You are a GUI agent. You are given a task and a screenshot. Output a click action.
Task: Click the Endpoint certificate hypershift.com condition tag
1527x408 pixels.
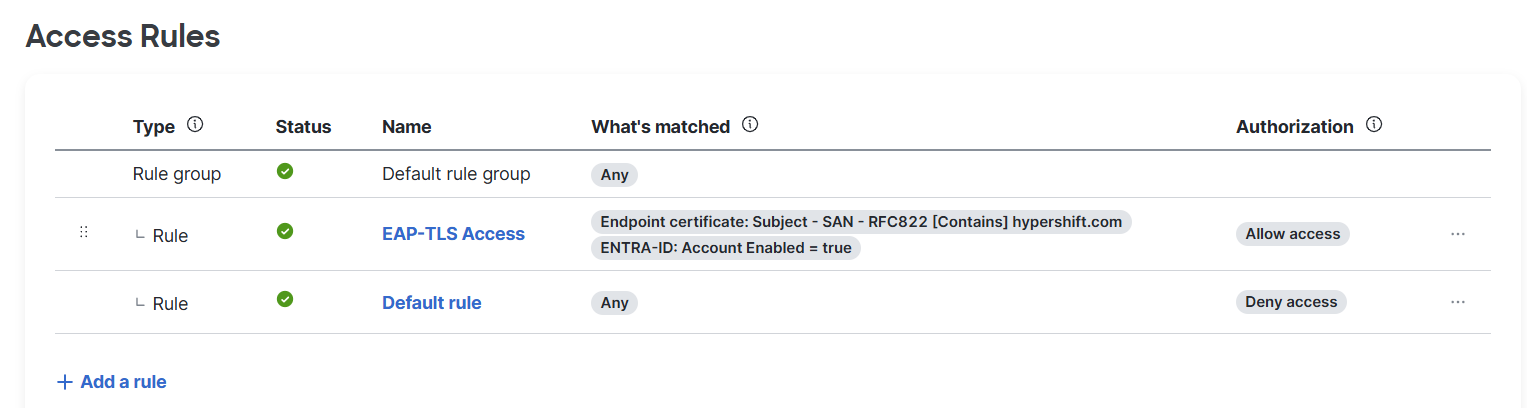click(x=861, y=222)
